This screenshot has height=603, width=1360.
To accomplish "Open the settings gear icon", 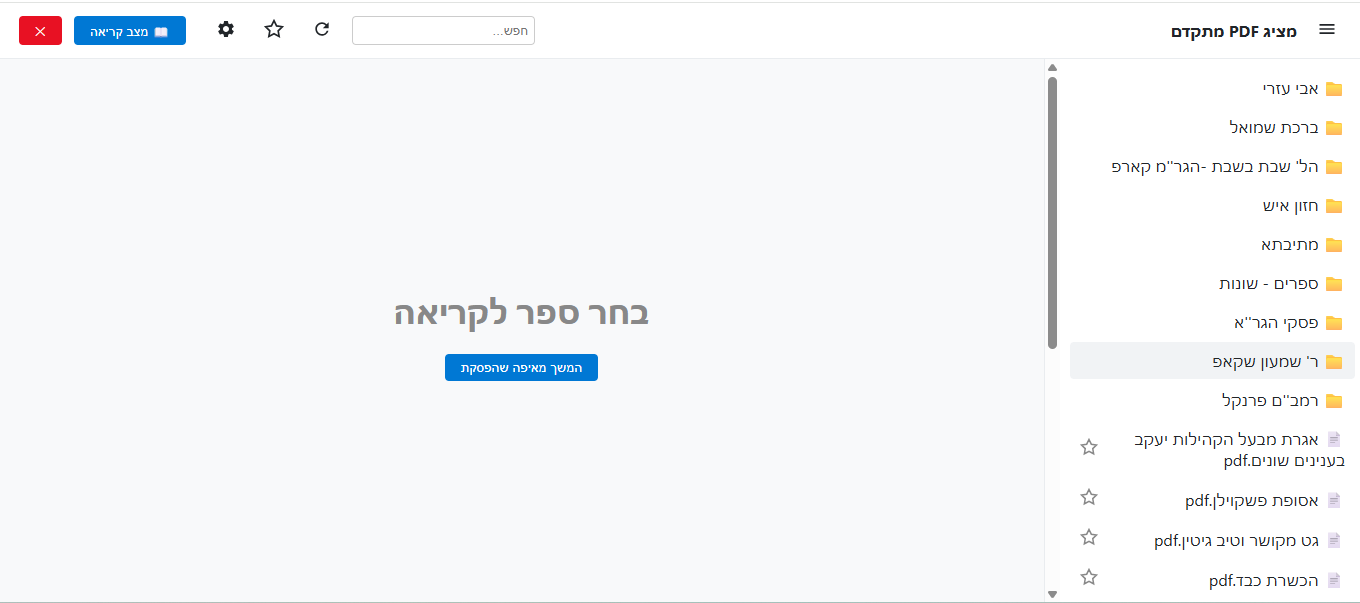I will point(226,29).
